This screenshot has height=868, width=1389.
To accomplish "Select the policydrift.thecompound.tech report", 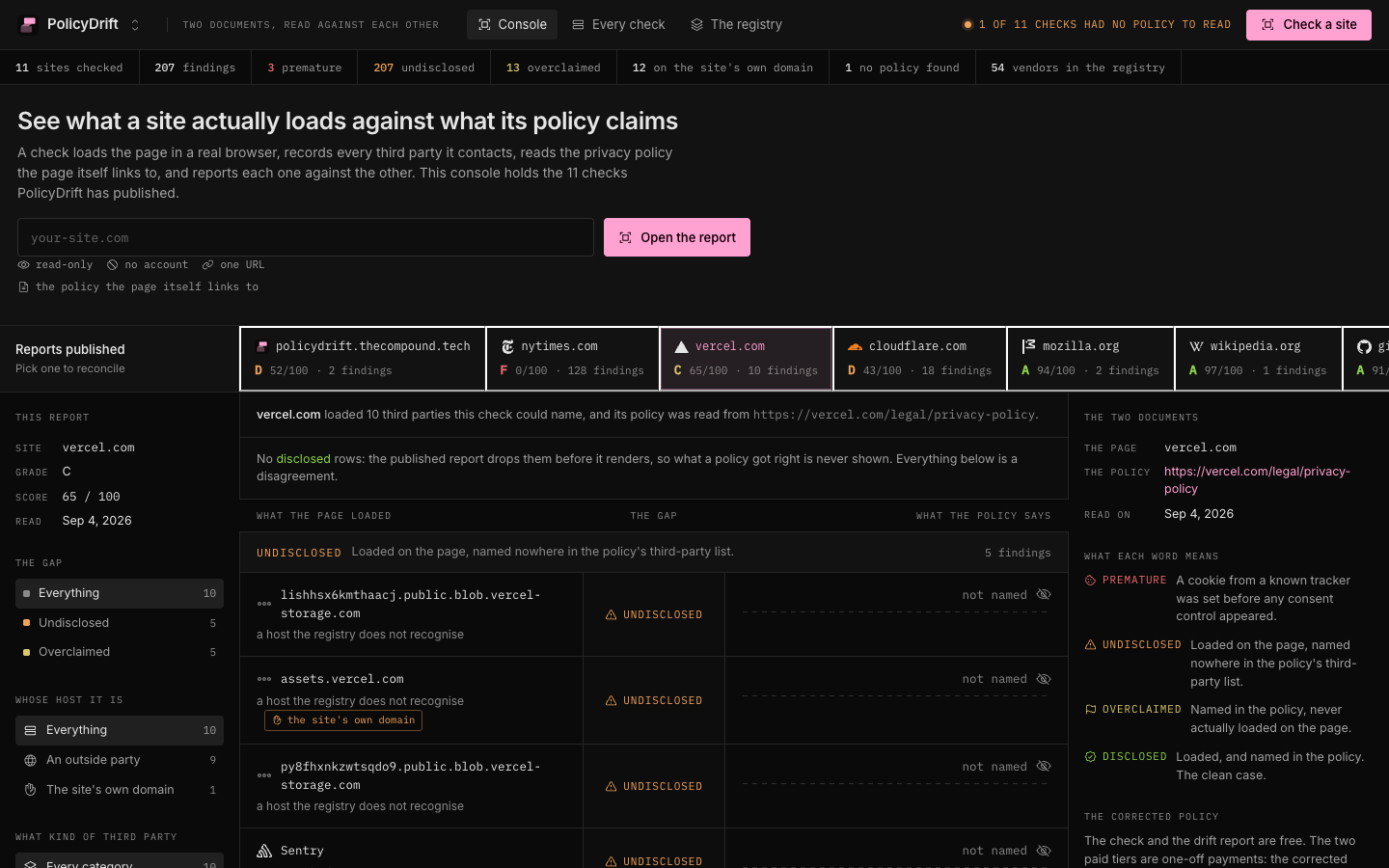I will (363, 358).
